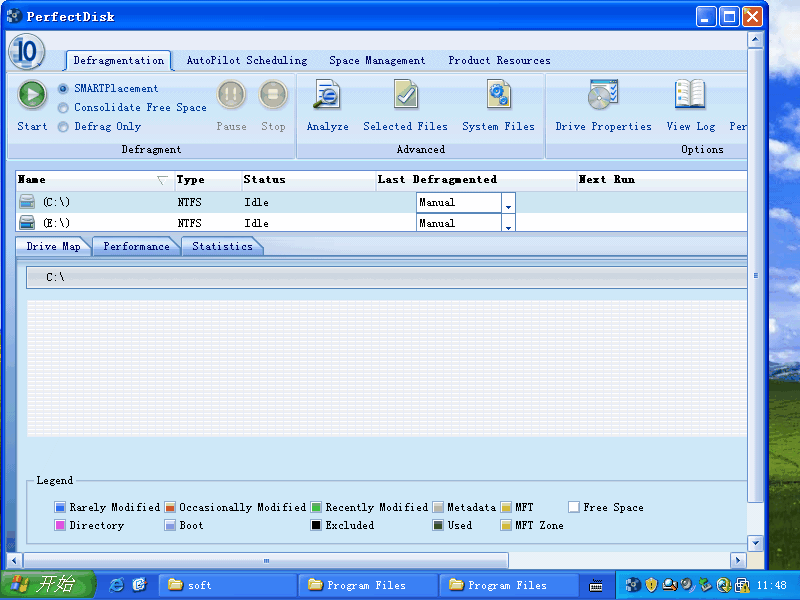Viewport: 800px width, 600px height.
Task: Select the C:\ drive icon in list
Action: point(27,202)
